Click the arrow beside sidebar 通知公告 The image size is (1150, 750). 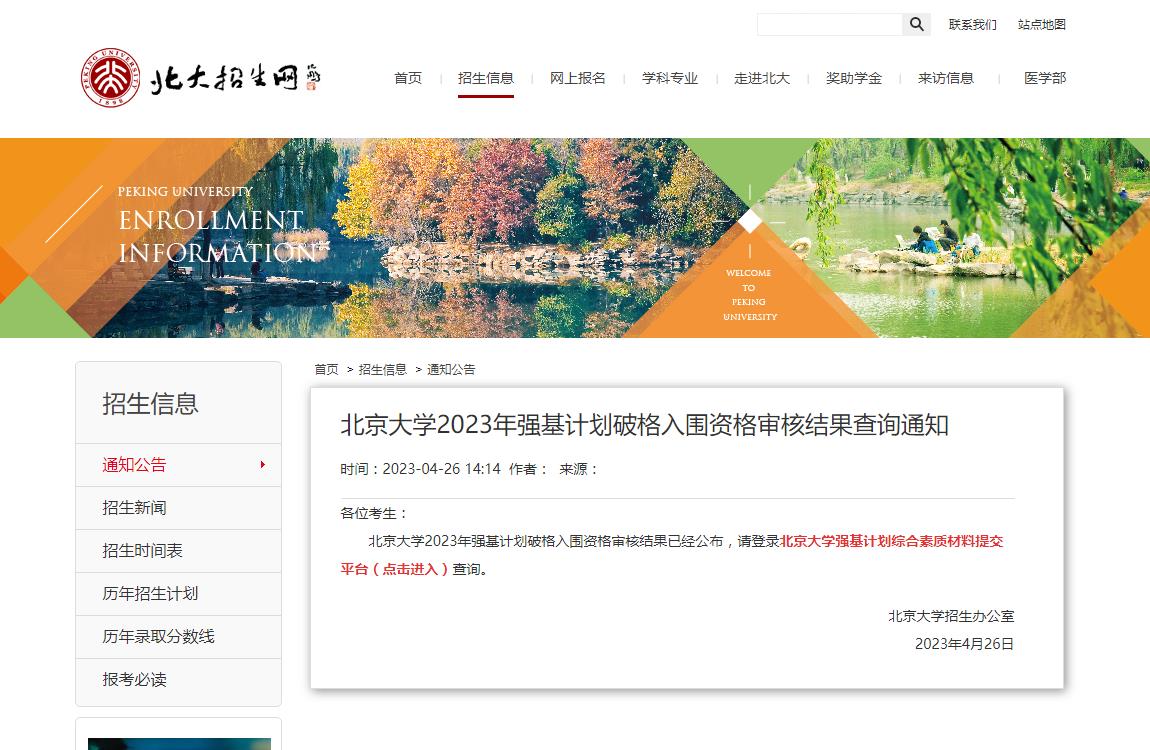[263, 465]
